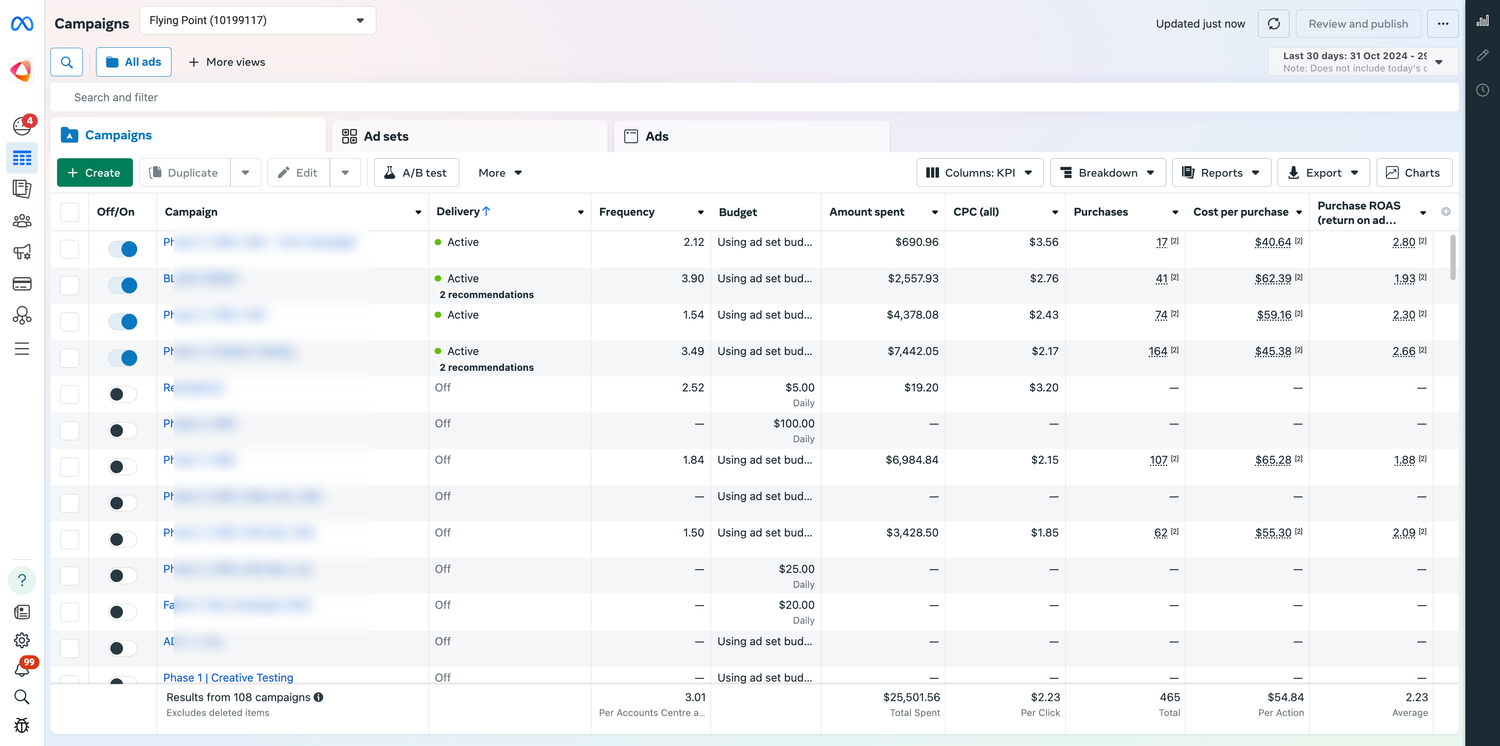Switch to the Campaigns tab

(188, 135)
